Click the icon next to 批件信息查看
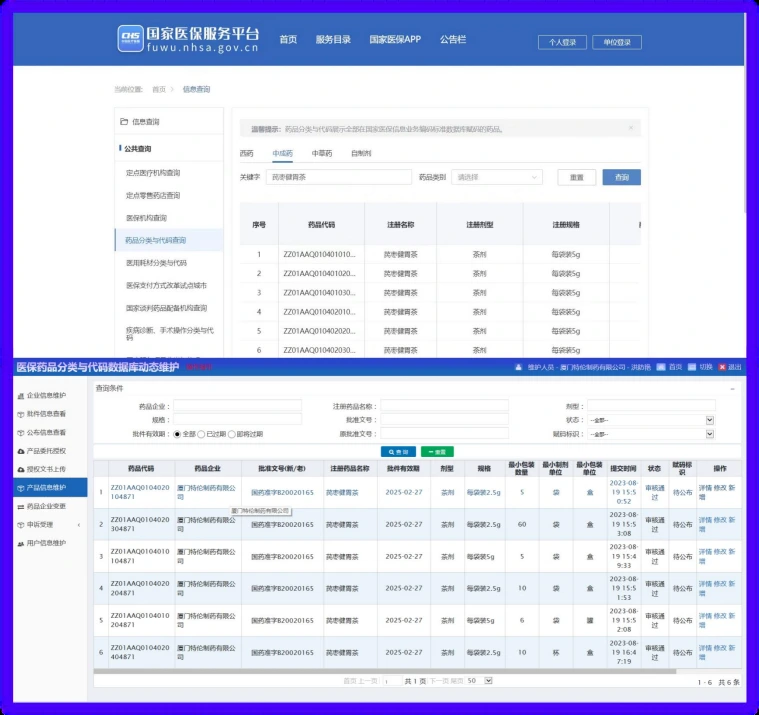The width and height of the screenshot is (759, 715). pyautogui.click(x=21, y=414)
